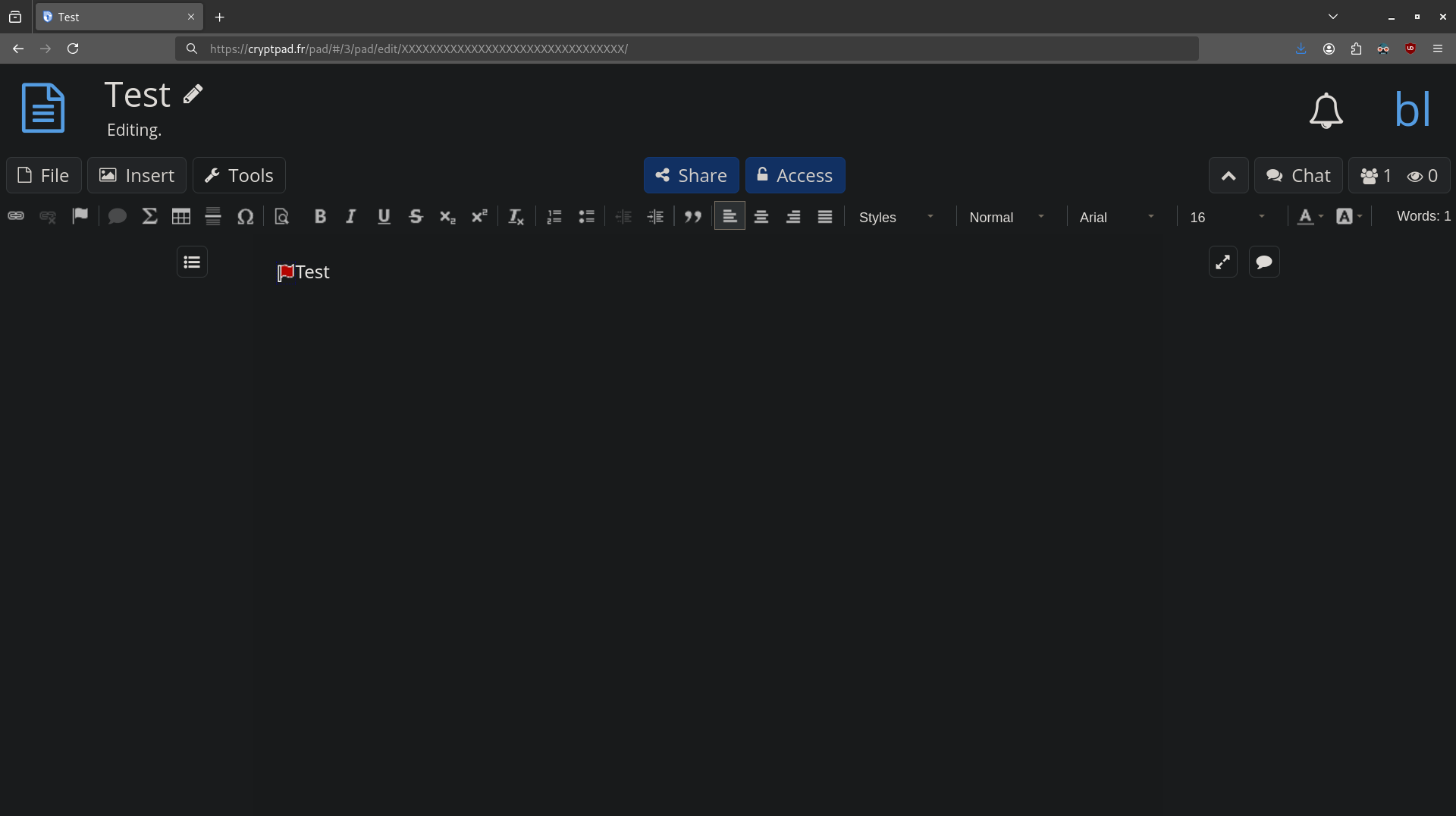Open the text color picker
1456x816 pixels.
(1310, 217)
